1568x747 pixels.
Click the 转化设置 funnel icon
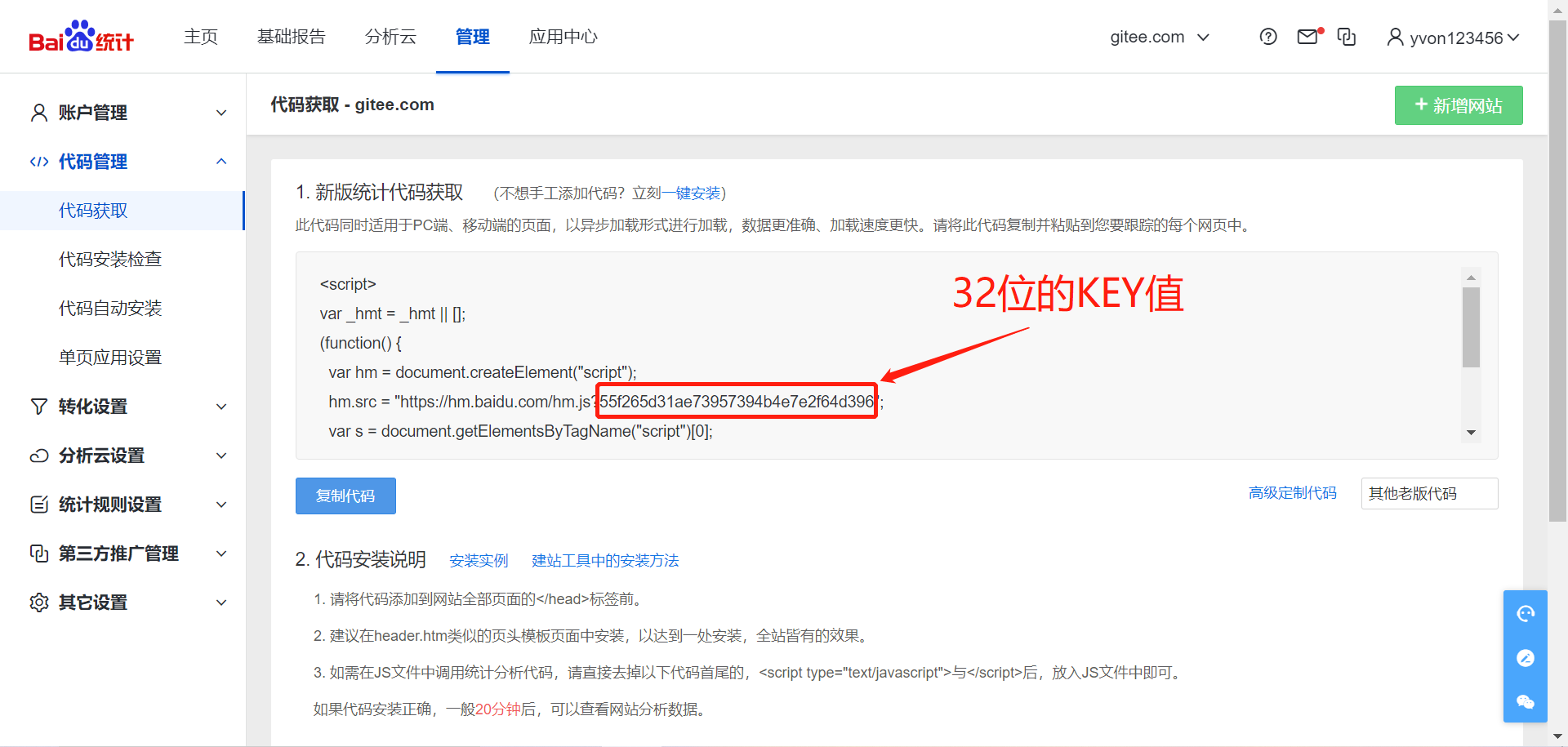point(38,407)
